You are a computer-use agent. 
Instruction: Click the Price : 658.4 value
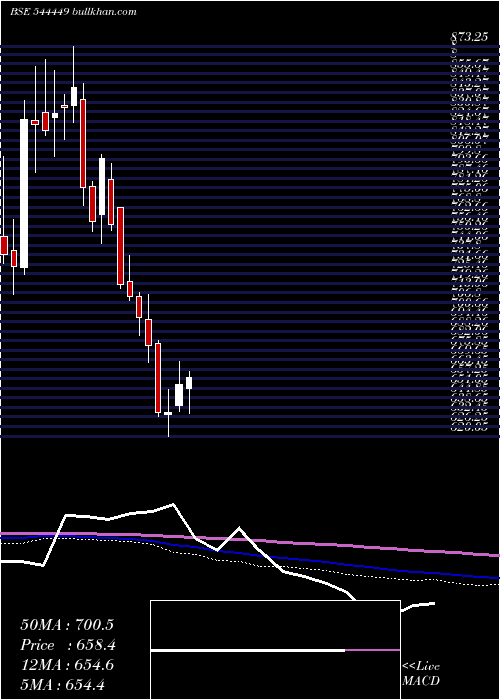[x=68, y=645]
